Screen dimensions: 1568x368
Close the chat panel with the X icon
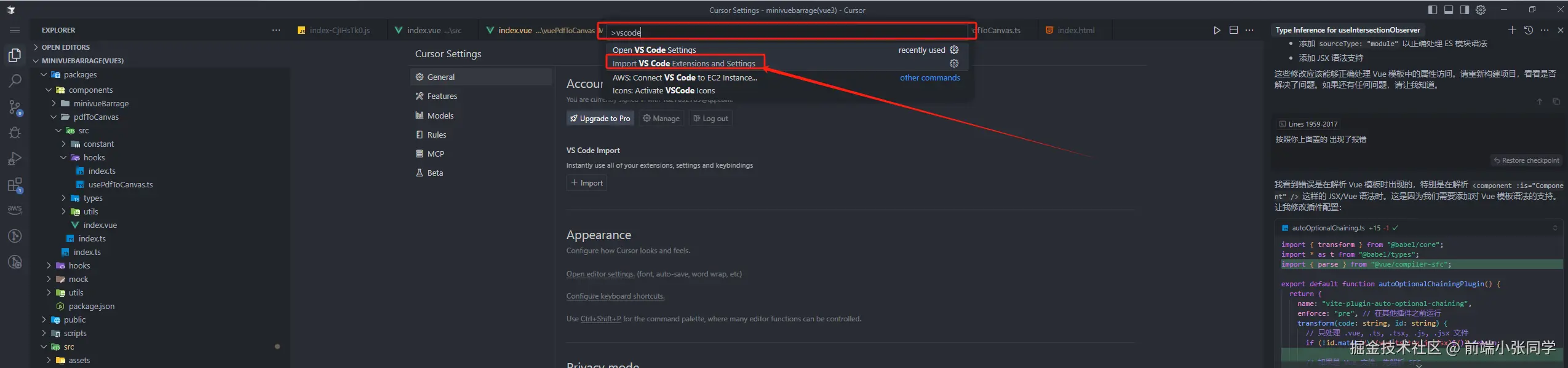click(1561, 30)
